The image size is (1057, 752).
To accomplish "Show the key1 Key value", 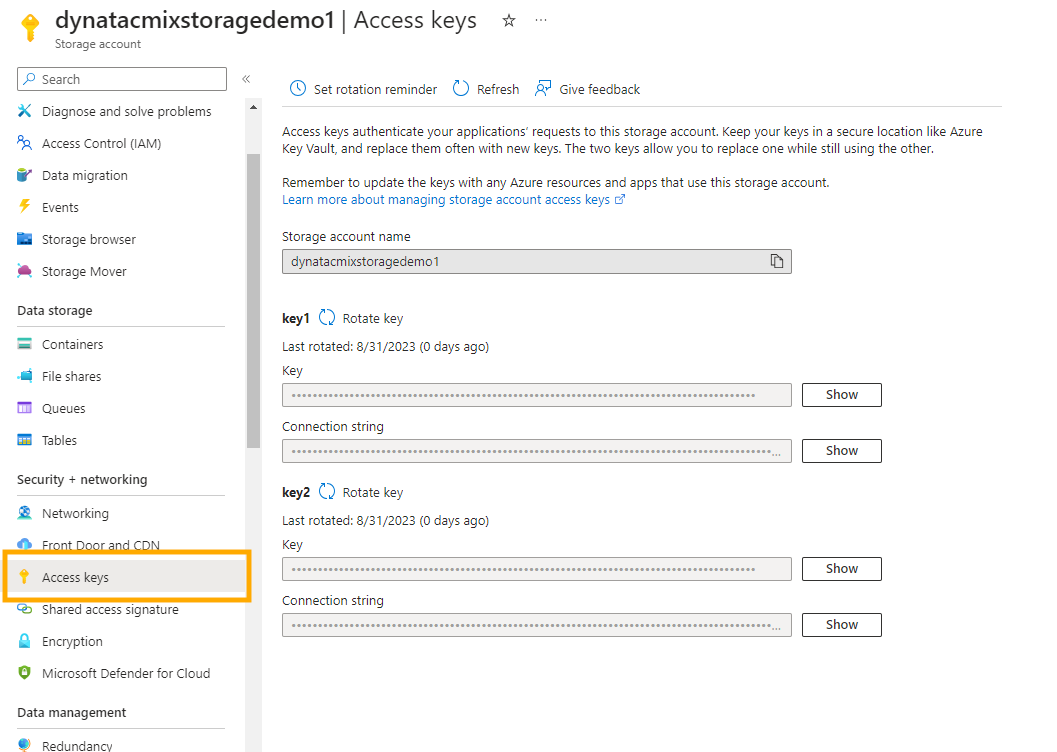I will [x=842, y=395].
